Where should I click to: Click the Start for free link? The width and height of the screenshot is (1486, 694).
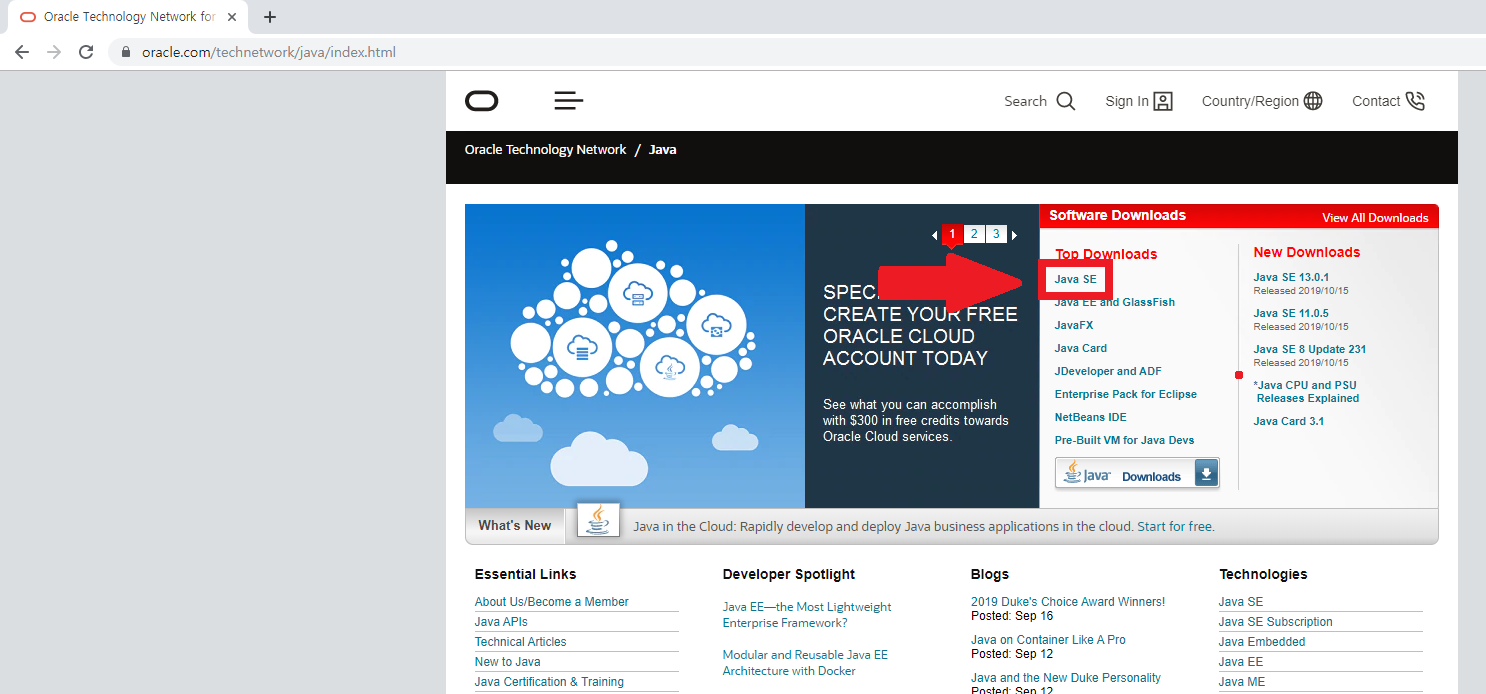click(x=1174, y=526)
